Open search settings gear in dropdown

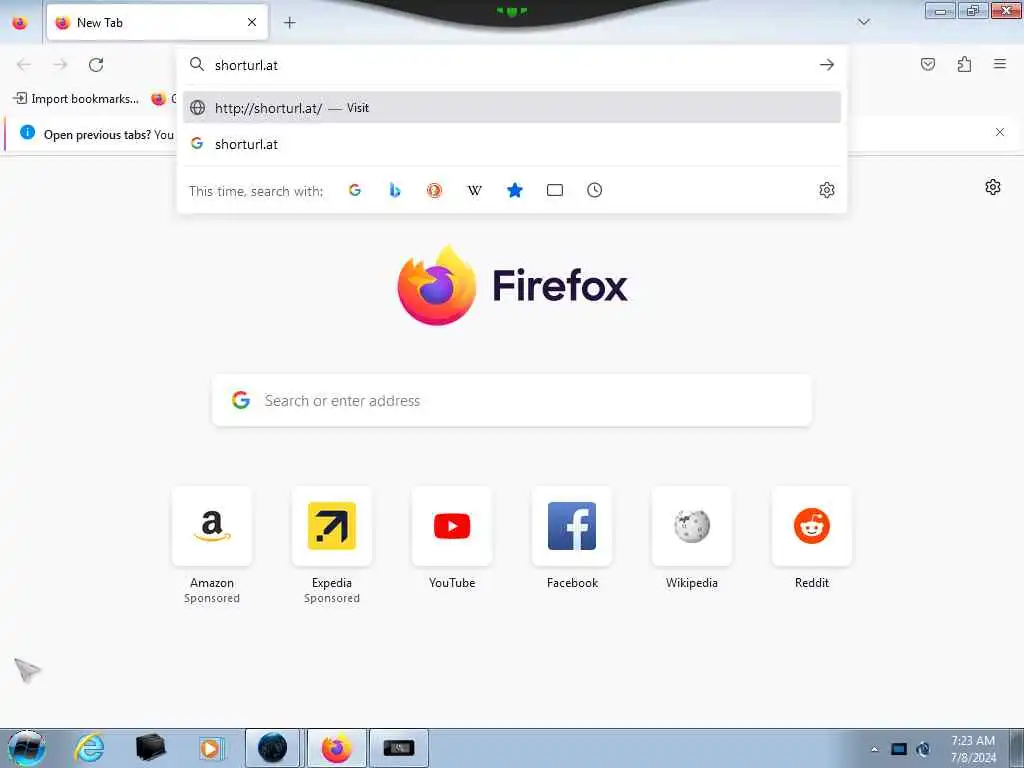(x=827, y=190)
